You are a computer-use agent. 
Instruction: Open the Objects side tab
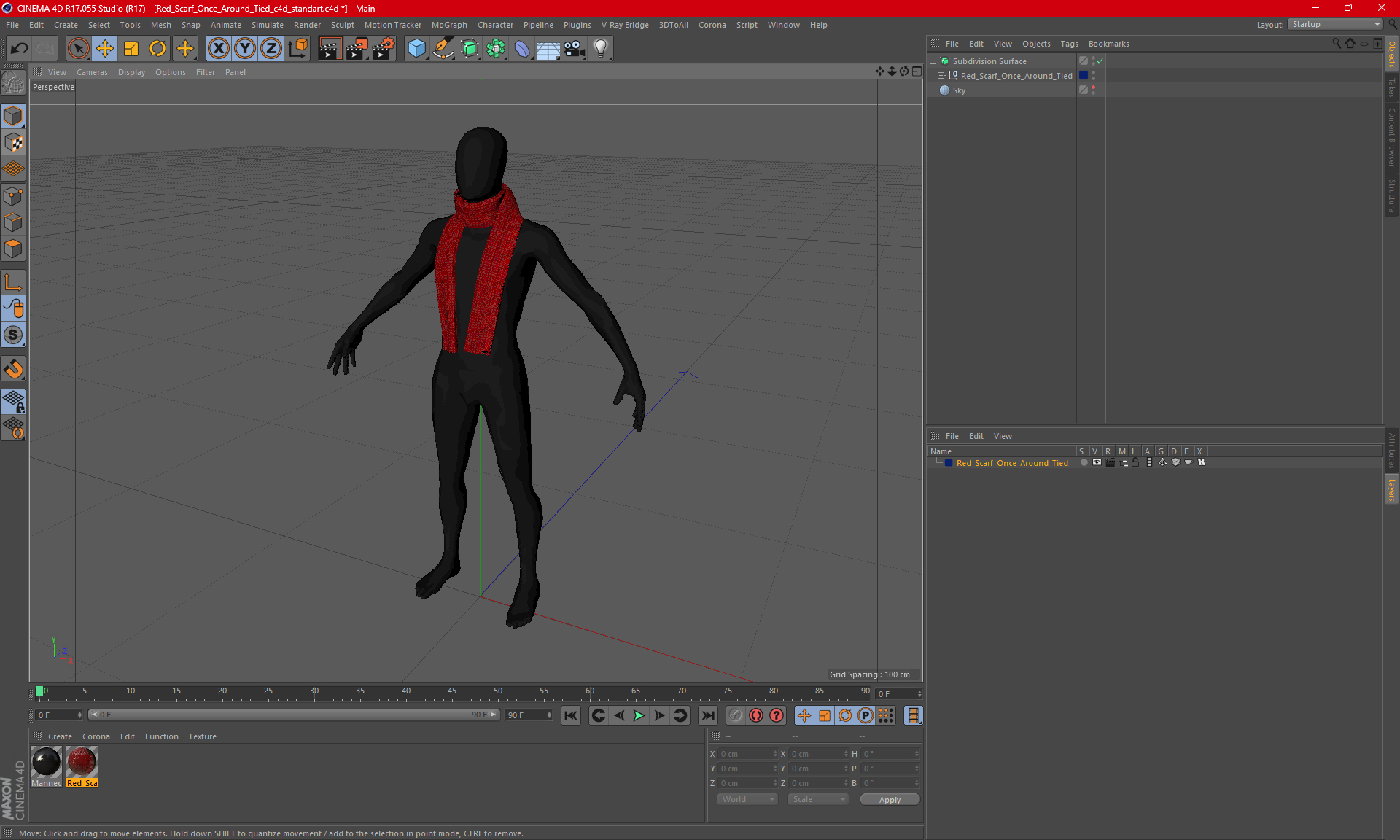pos(1392,54)
